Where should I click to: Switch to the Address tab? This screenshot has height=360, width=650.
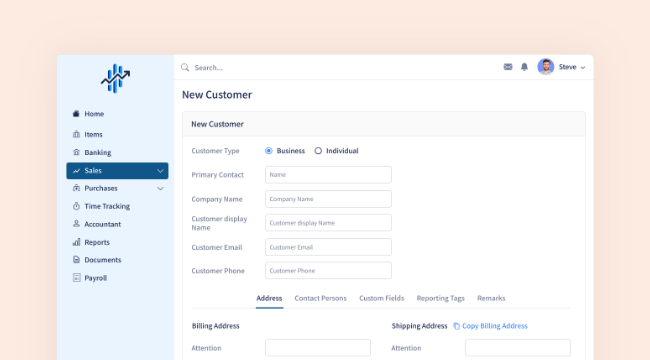tap(269, 298)
